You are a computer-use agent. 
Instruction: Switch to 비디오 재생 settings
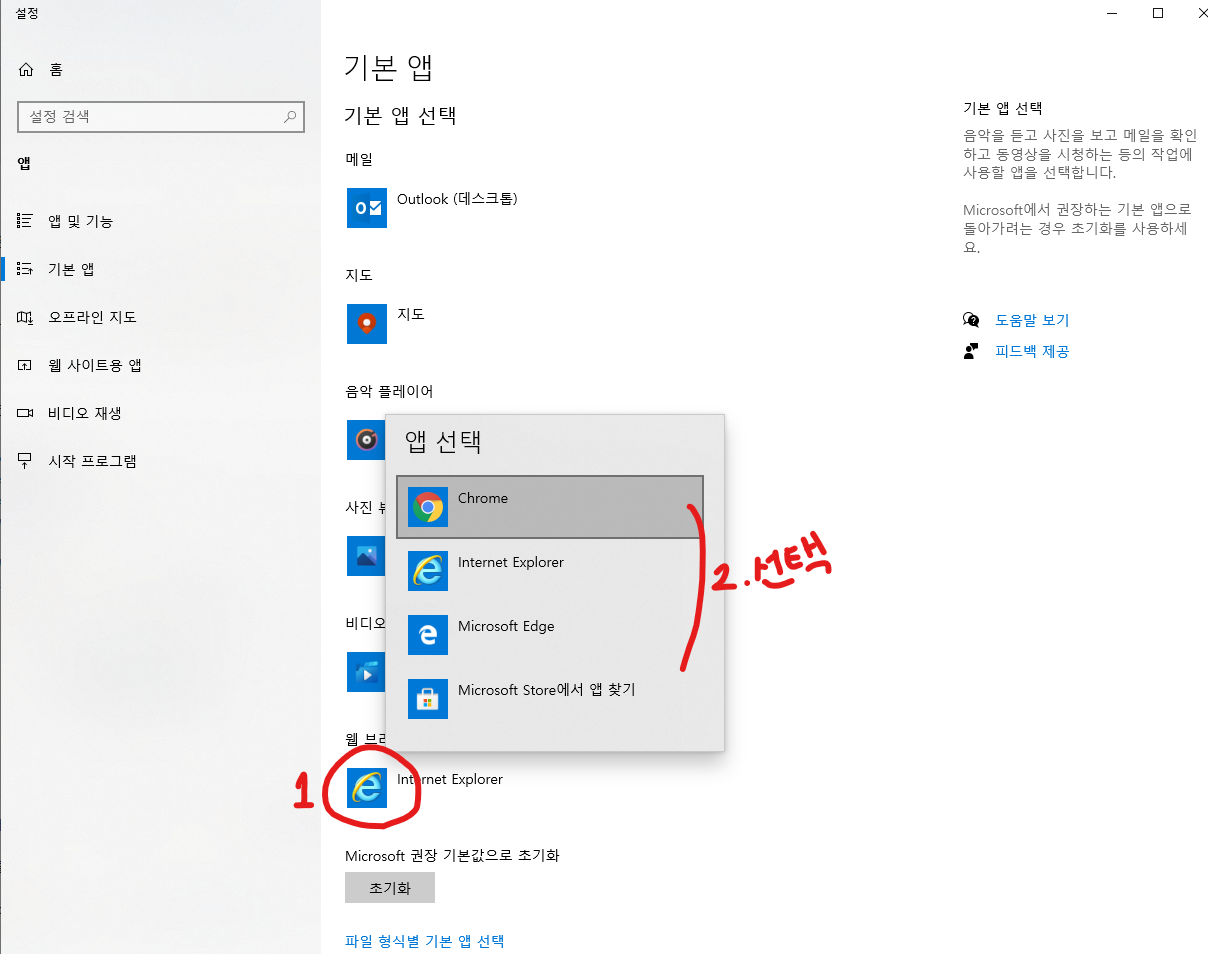click(x=160, y=413)
